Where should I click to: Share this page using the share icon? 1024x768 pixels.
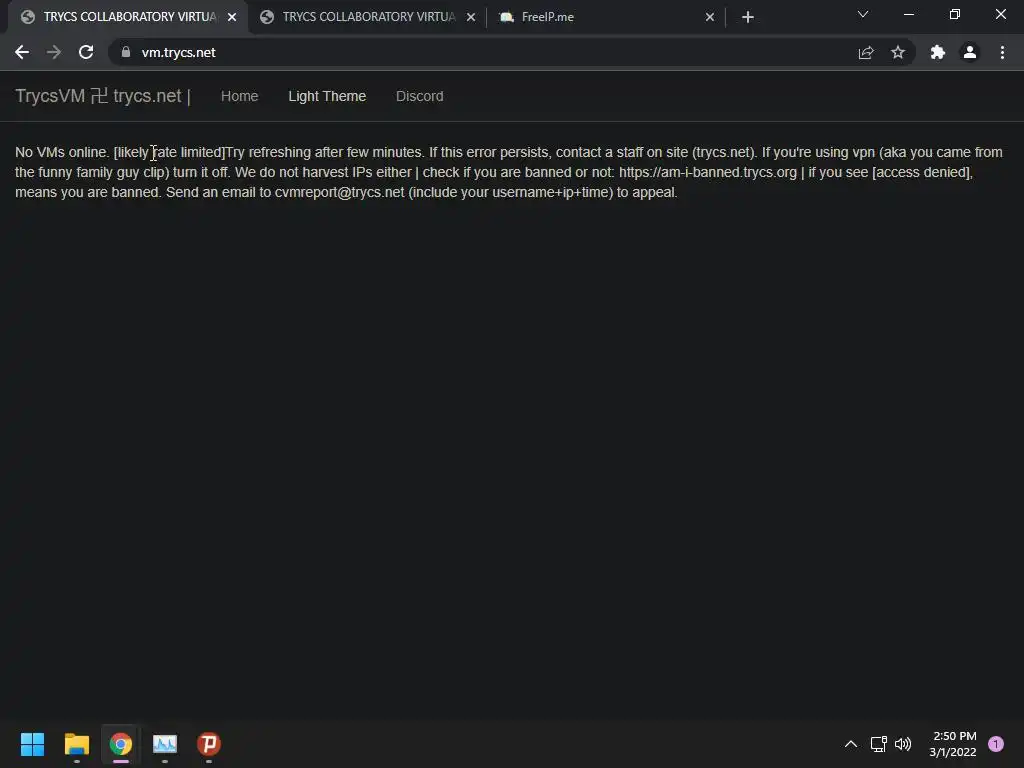pyautogui.click(x=866, y=53)
